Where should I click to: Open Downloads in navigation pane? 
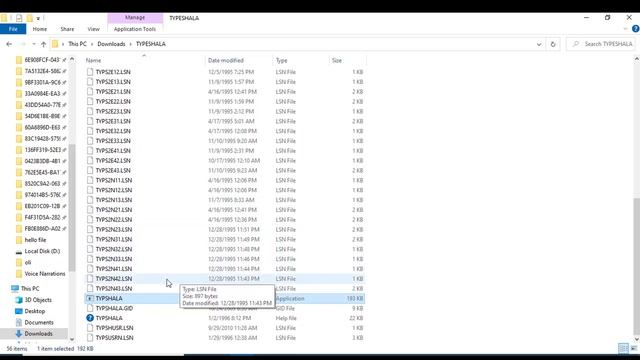click(38, 333)
